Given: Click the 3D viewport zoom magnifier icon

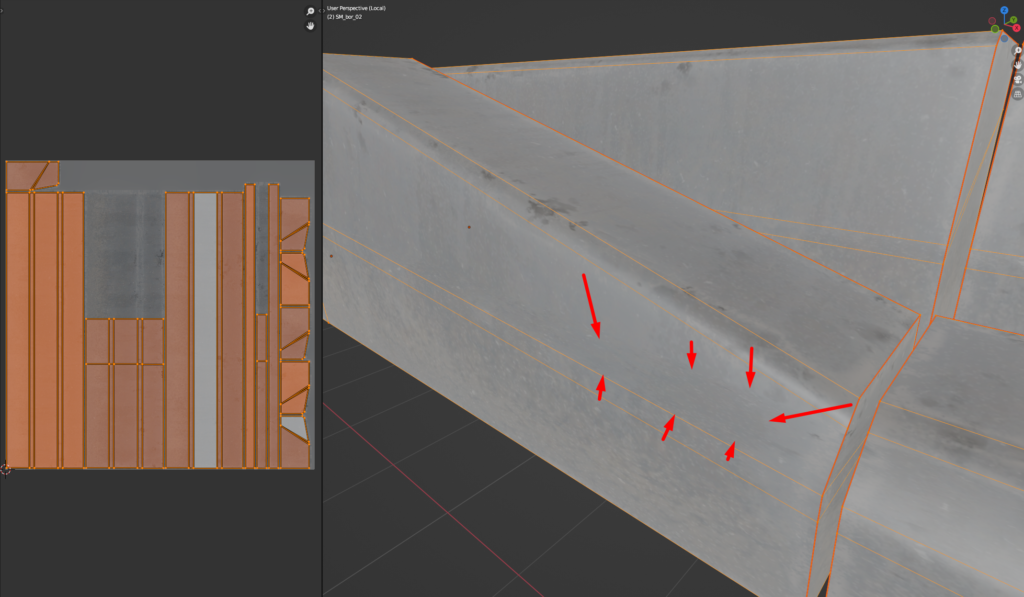Looking at the screenshot, I should [1018, 50].
